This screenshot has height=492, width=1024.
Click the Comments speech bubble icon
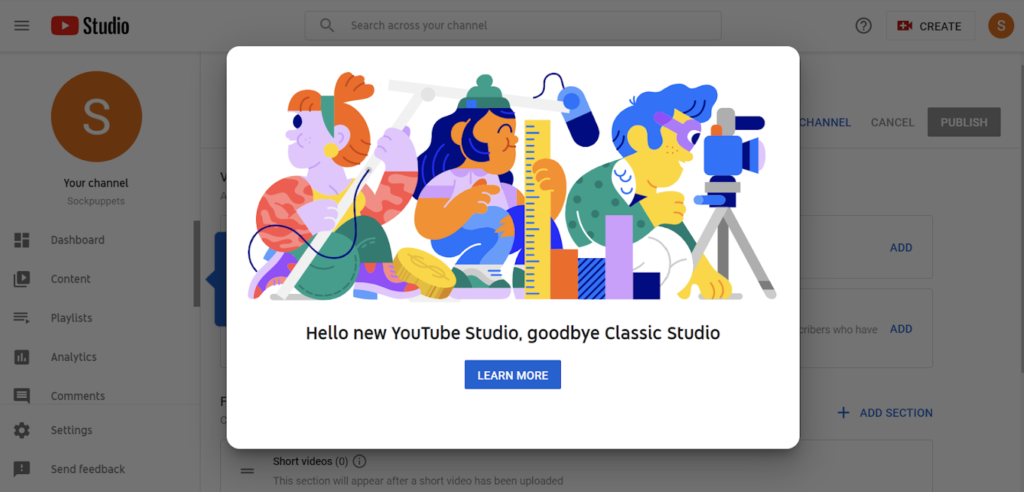[x=21, y=396]
